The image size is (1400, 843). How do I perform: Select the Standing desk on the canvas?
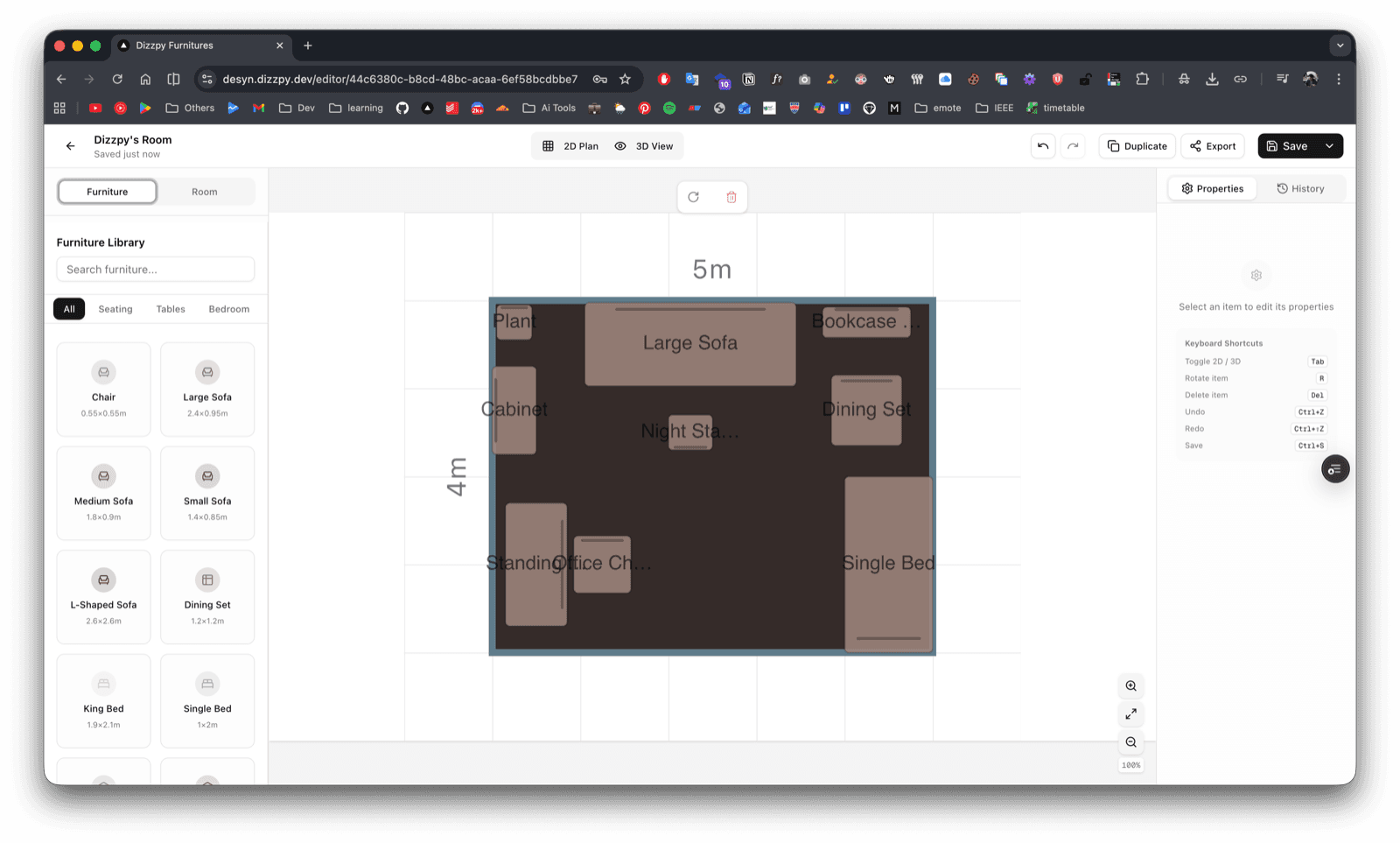[x=536, y=564]
